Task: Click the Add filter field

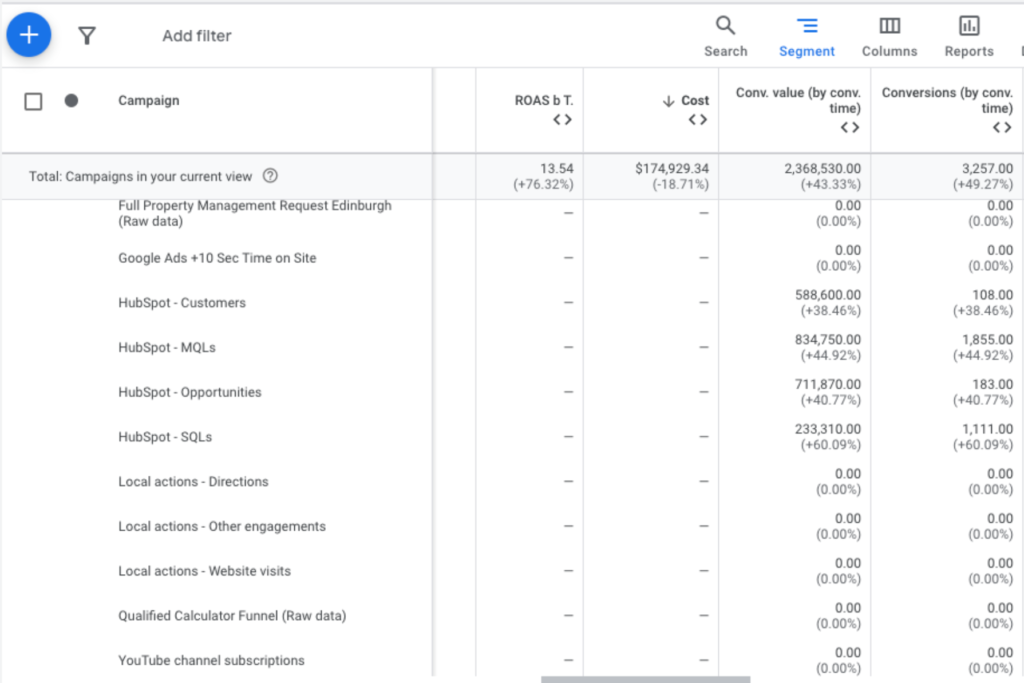Action: point(197,36)
